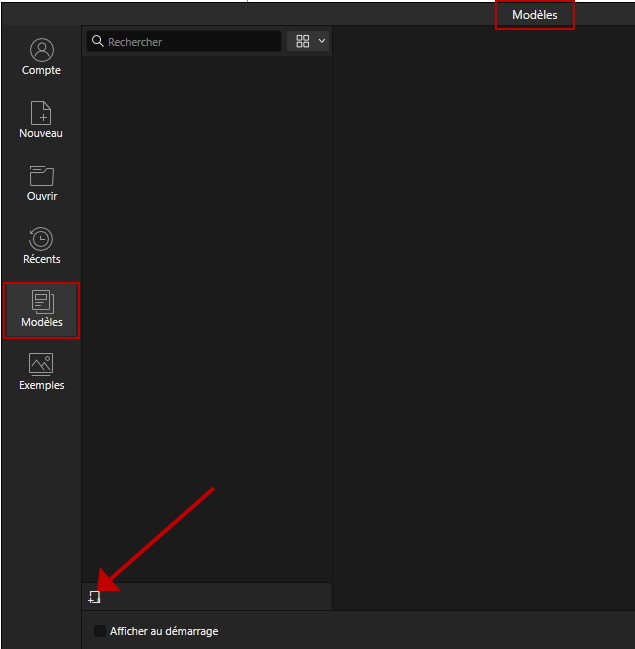Select the Modèles sidebar item
This screenshot has height=649, width=635.
tap(41, 310)
